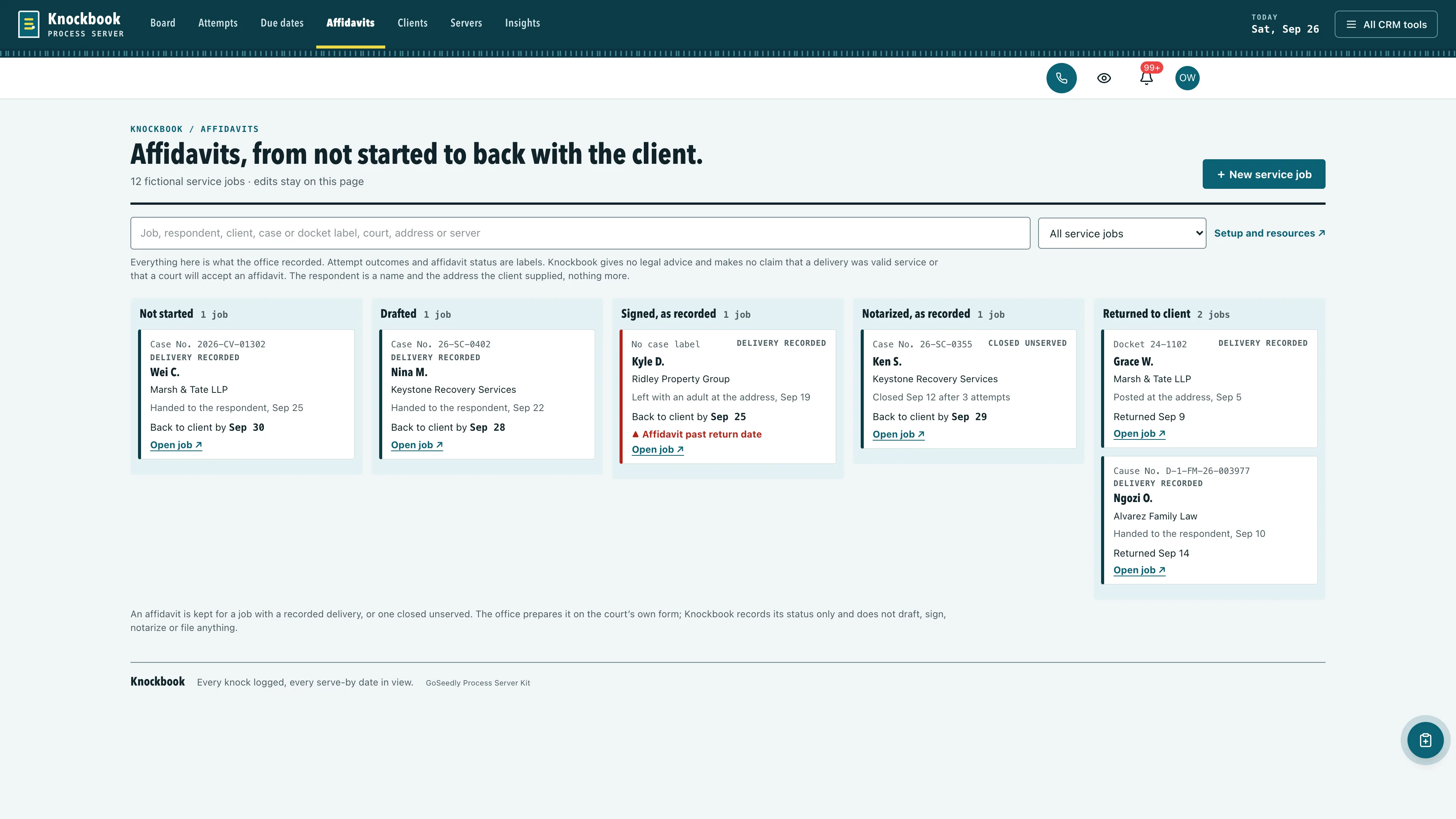This screenshot has width=1456, height=819.
Task: Open the OW user avatar
Action: point(1187,78)
